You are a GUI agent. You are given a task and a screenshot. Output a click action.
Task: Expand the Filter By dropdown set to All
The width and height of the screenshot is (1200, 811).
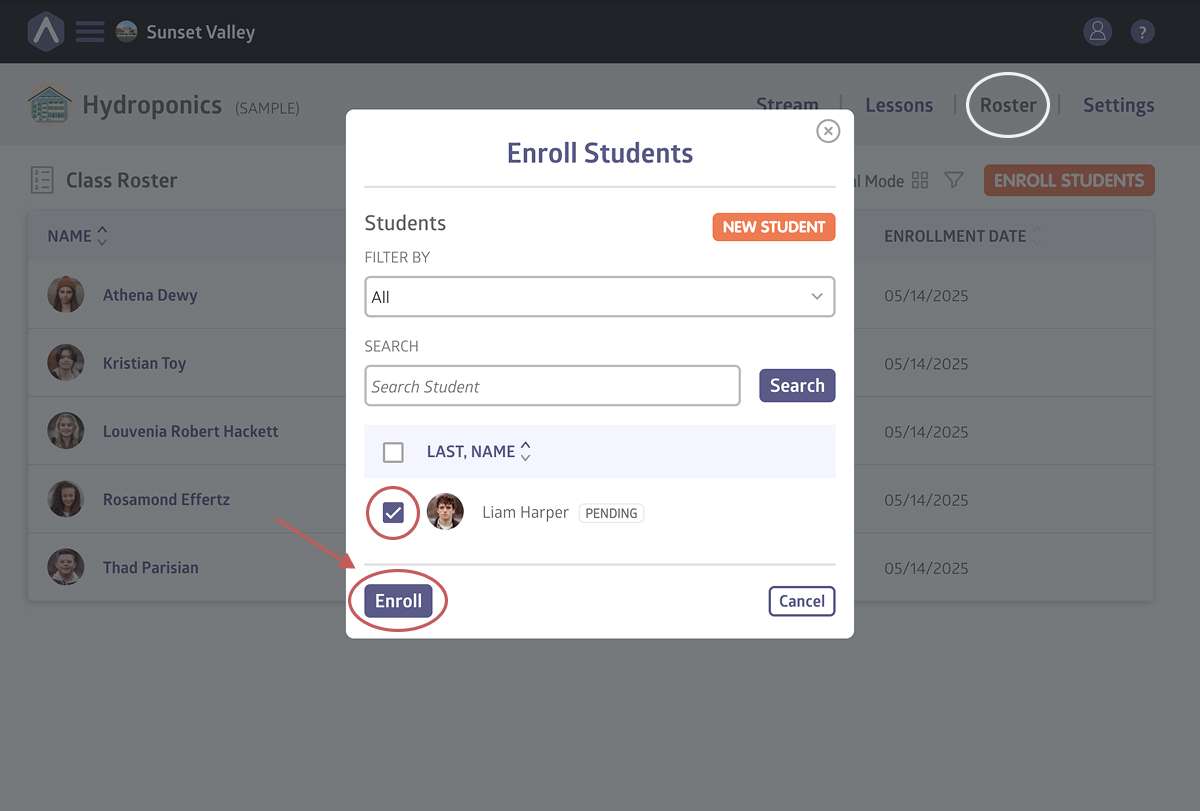coord(599,297)
